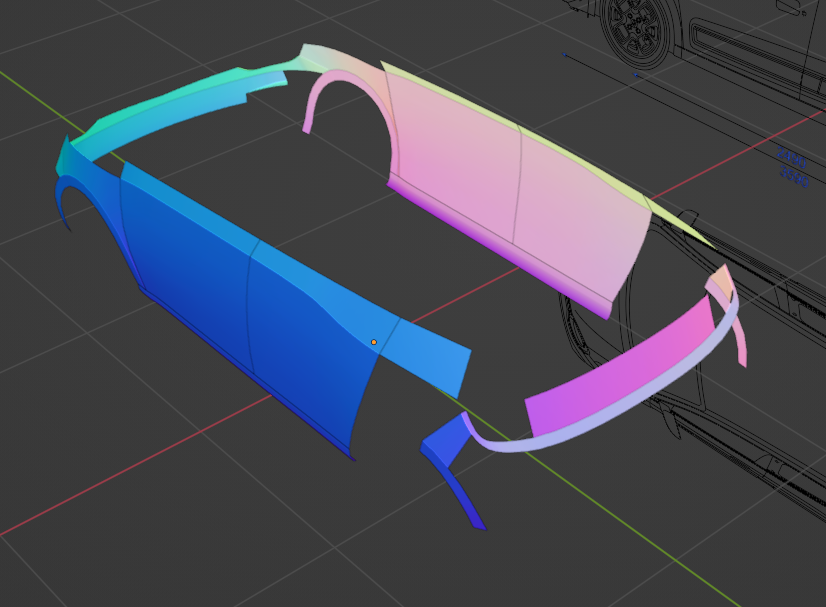Select the teal curved hood-edge mesh panel
This screenshot has width=826, height=607.
click(x=179, y=108)
